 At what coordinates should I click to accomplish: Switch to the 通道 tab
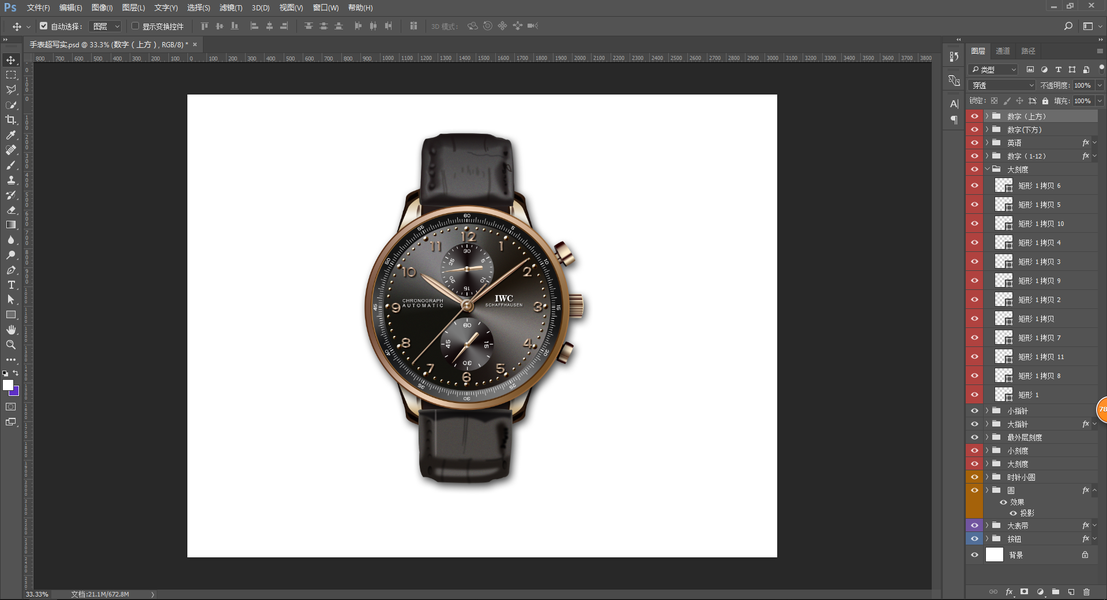[x=1003, y=51]
